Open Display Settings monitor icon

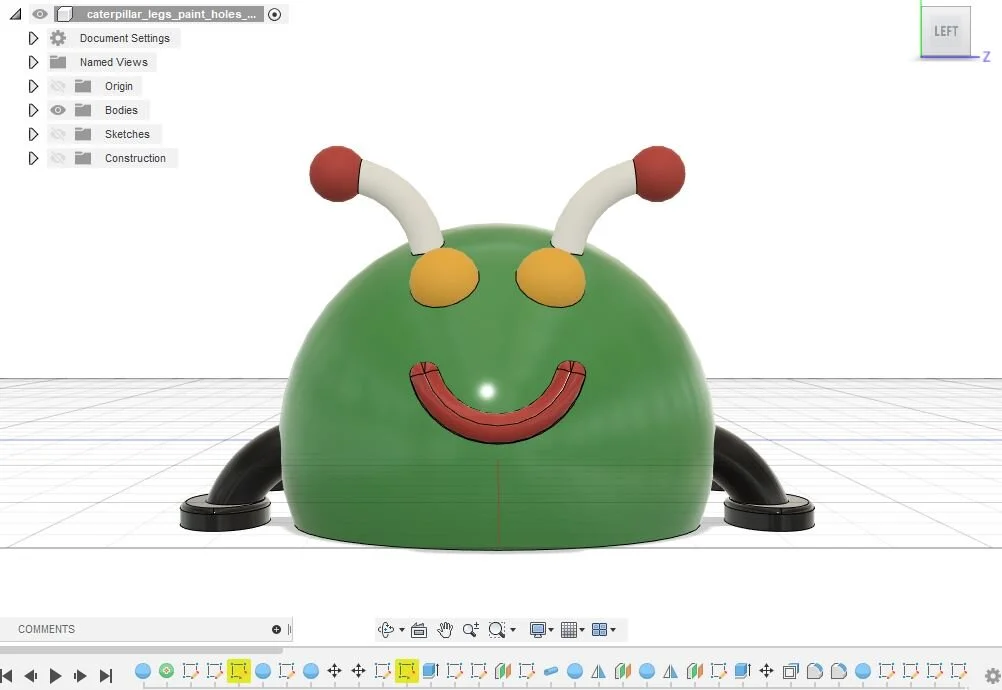pyautogui.click(x=537, y=630)
